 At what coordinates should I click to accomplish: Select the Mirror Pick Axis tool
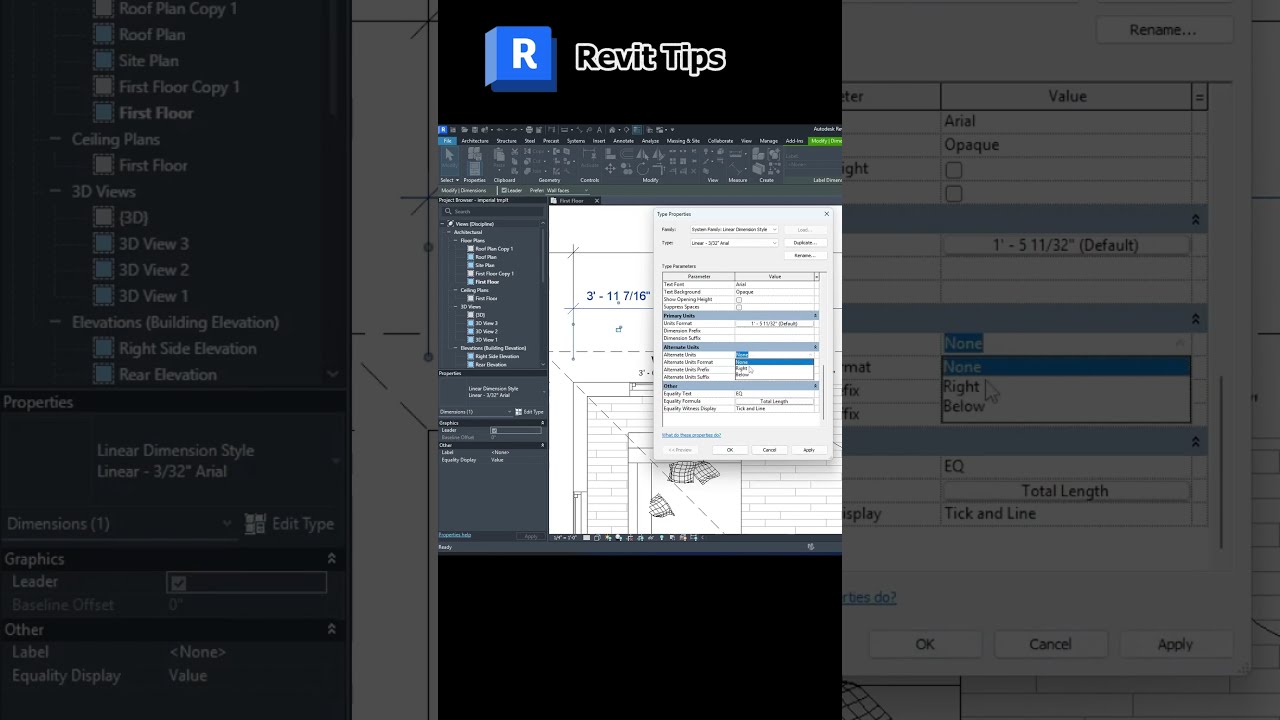642,153
